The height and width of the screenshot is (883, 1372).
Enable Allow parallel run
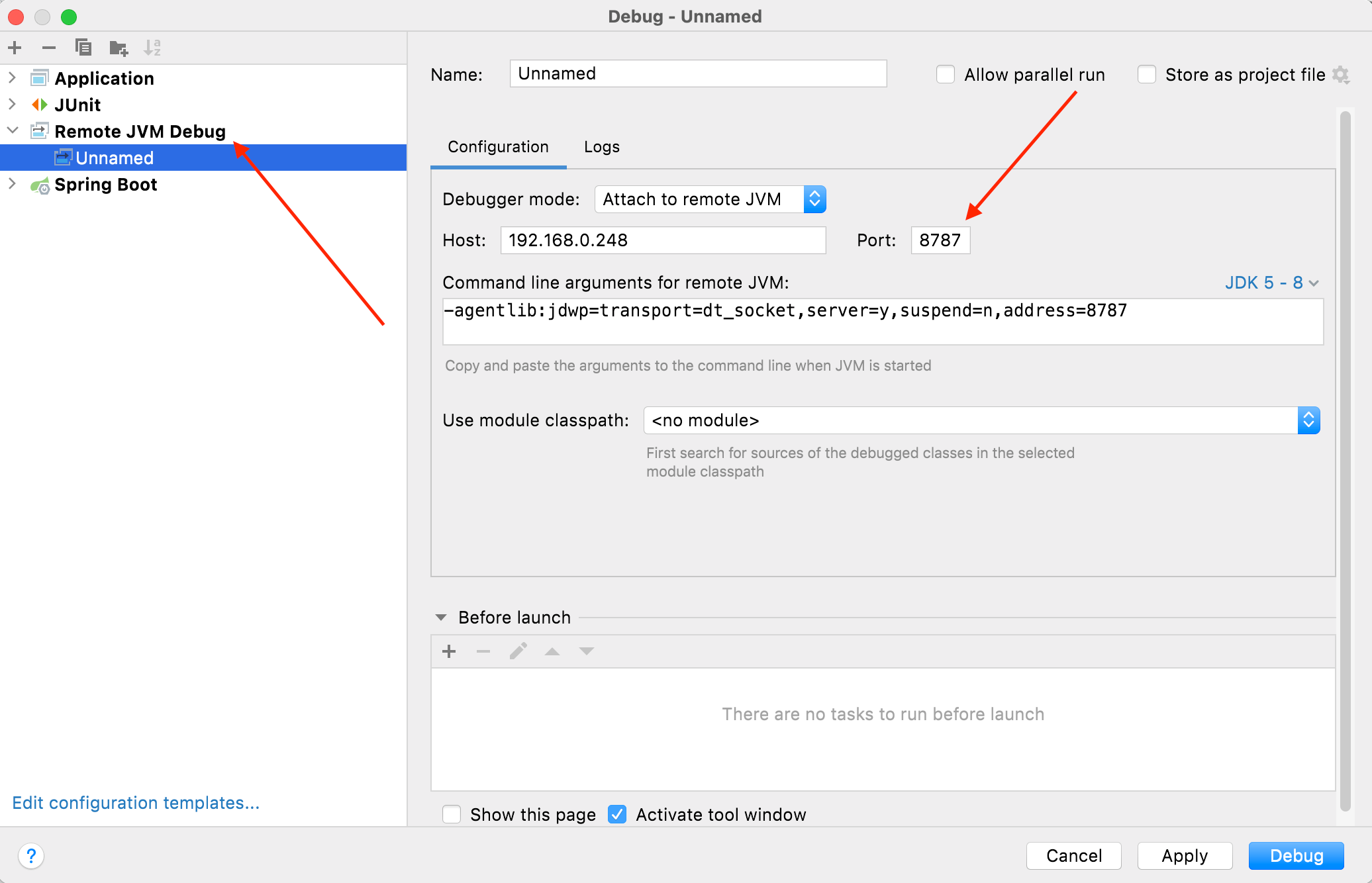click(946, 75)
